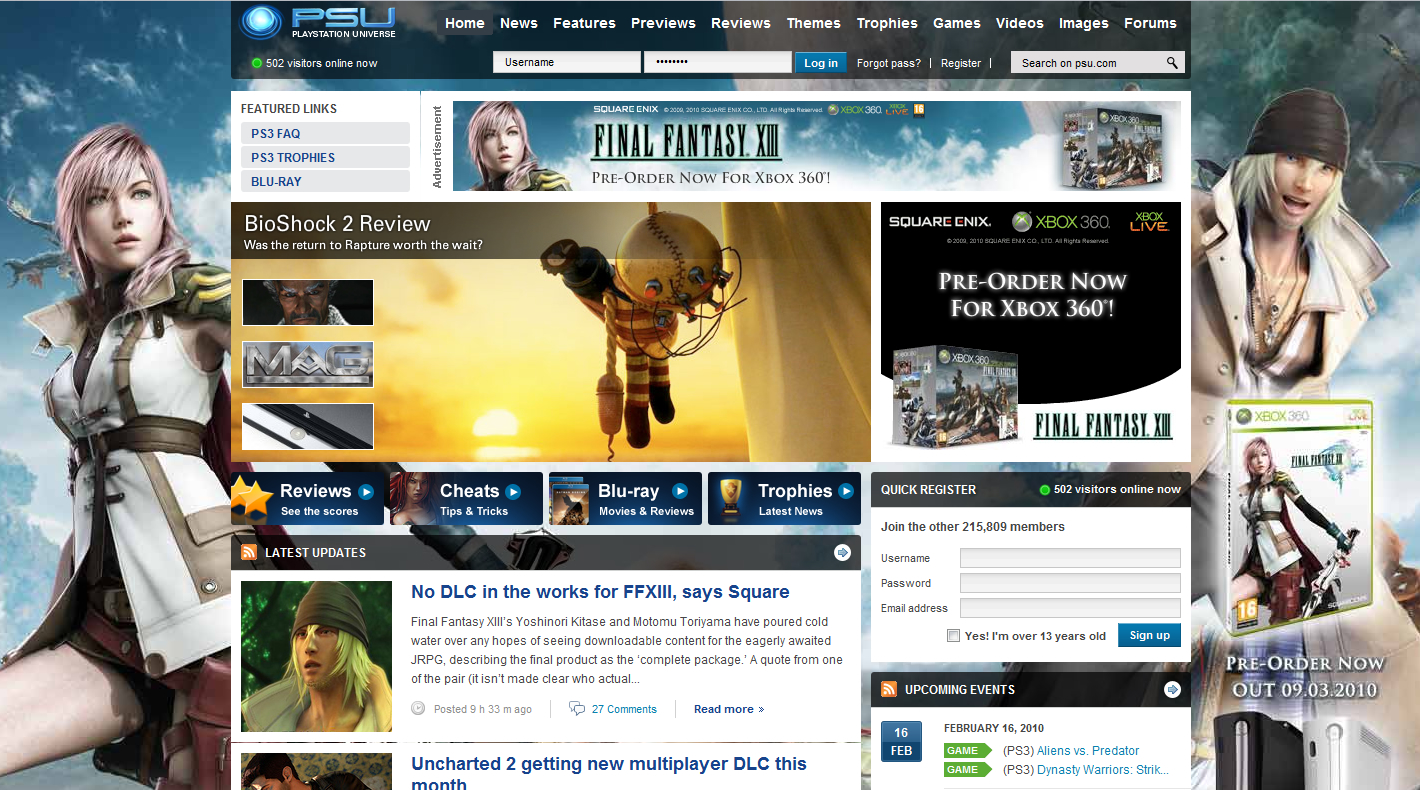The width and height of the screenshot is (1420, 790).
Task: Click 'Join the other 215,809 members' text
Action: 973,527
